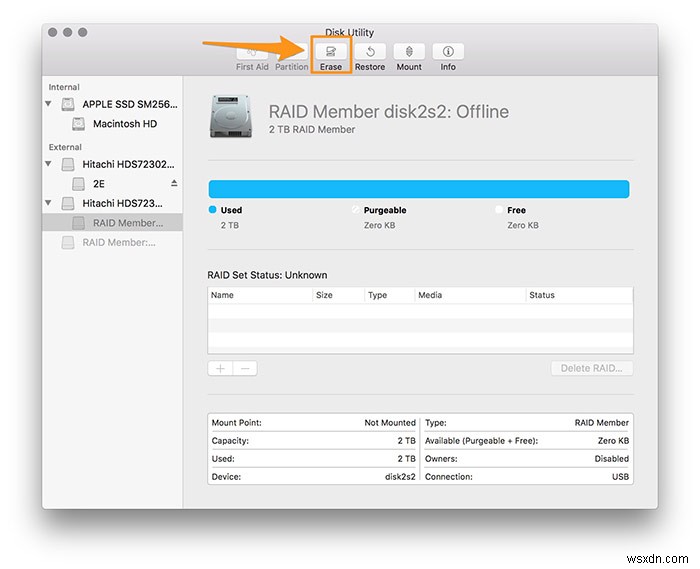The width and height of the screenshot is (700, 569).
Task: Select APPLE SSD SM256... drive row
Action: tap(112, 104)
